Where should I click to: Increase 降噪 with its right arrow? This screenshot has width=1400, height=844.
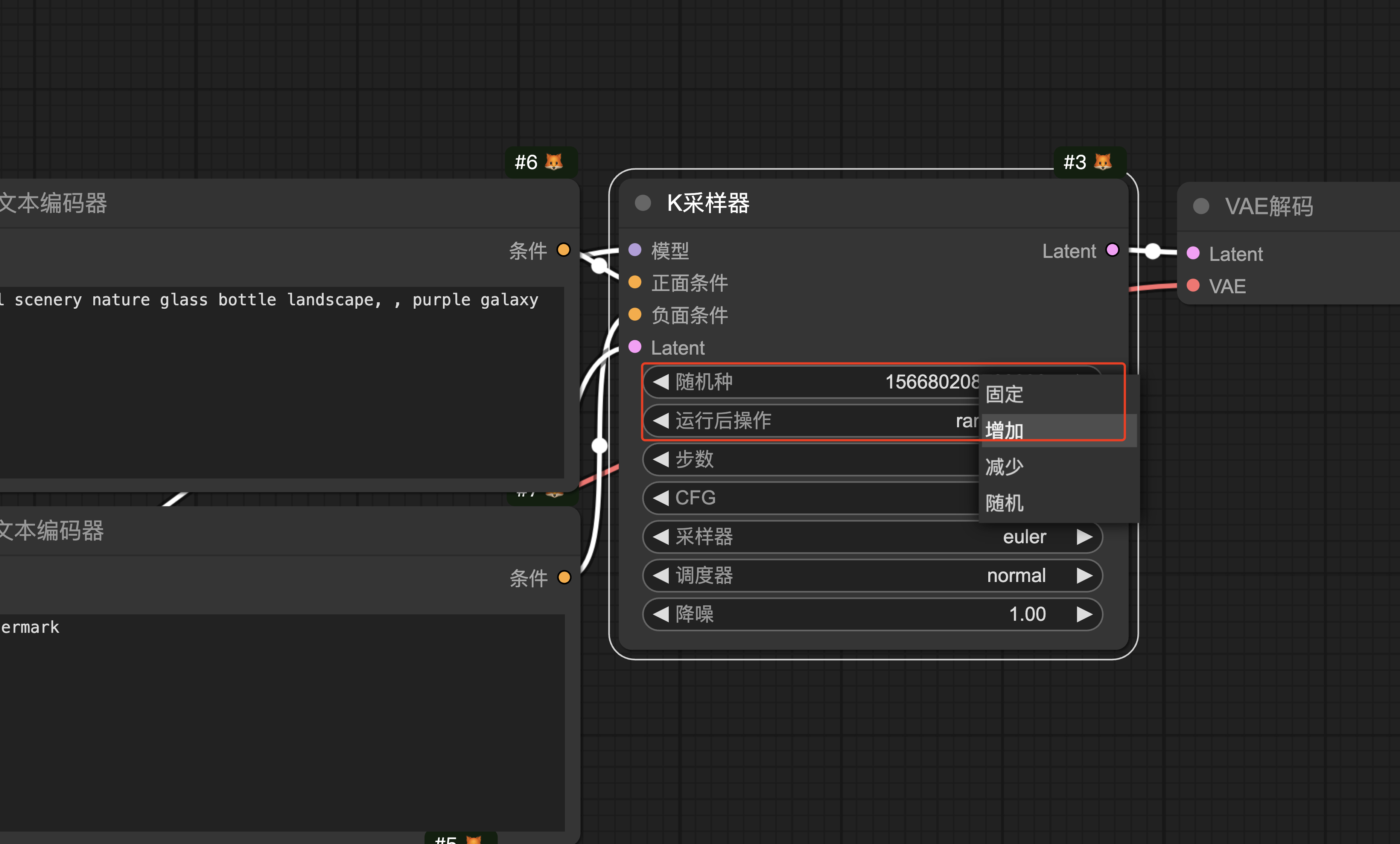tap(1084, 614)
